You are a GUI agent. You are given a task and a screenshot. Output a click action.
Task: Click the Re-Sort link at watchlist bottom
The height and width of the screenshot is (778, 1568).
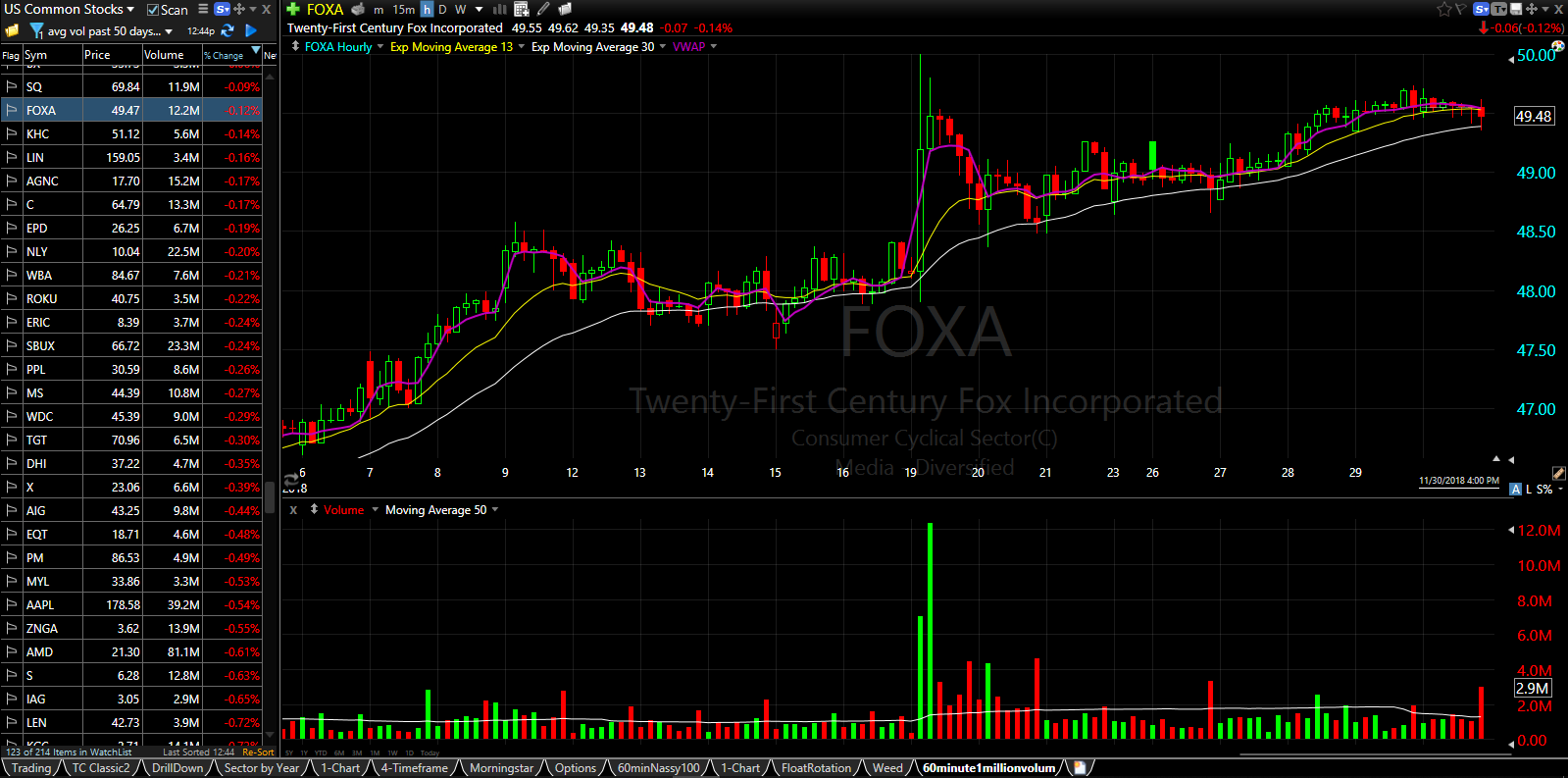pyautogui.click(x=258, y=752)
